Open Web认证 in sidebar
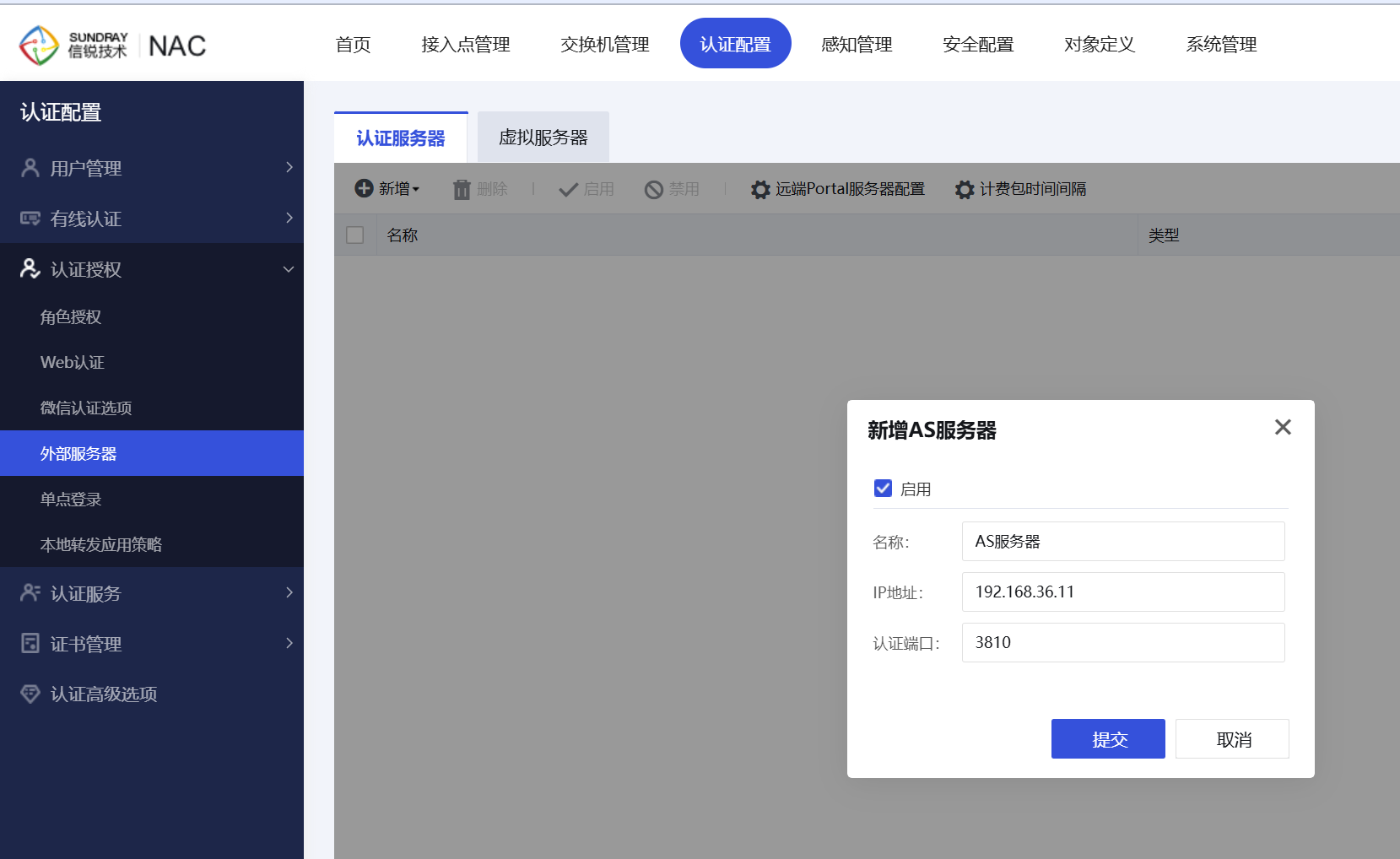1400x859 pixels. click(x=152, y=363)
